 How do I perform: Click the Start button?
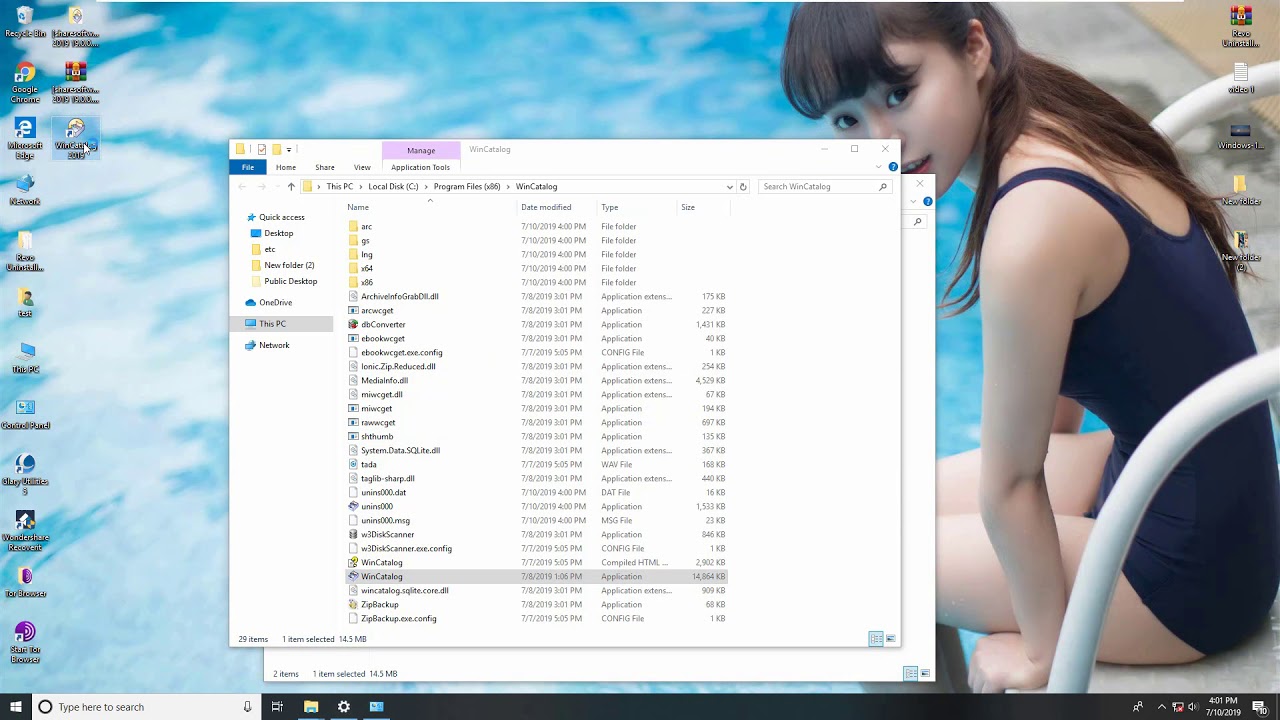pyautogui.click(x=15, y=707)
